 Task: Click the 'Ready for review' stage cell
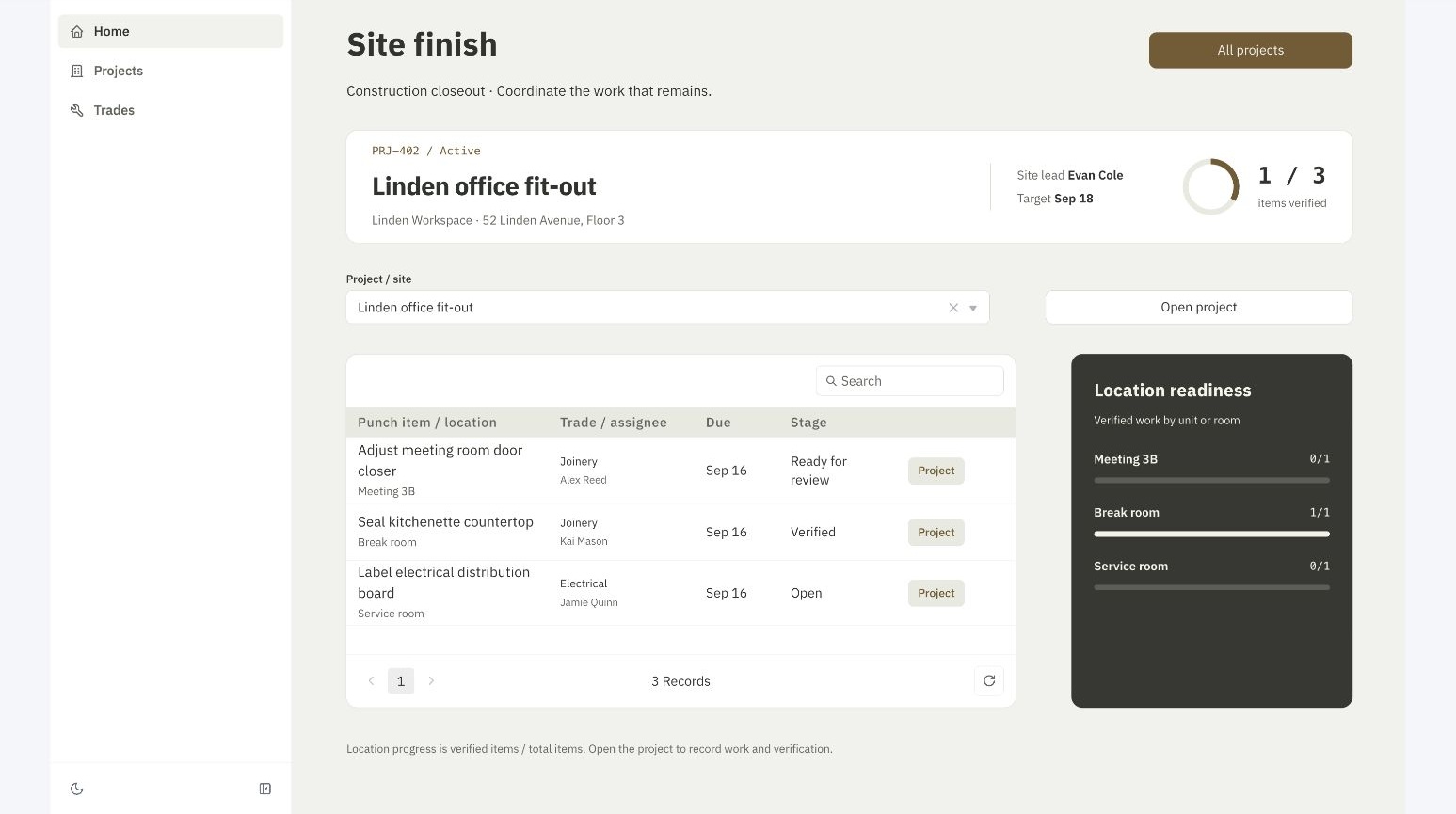(x=819, y=471)
